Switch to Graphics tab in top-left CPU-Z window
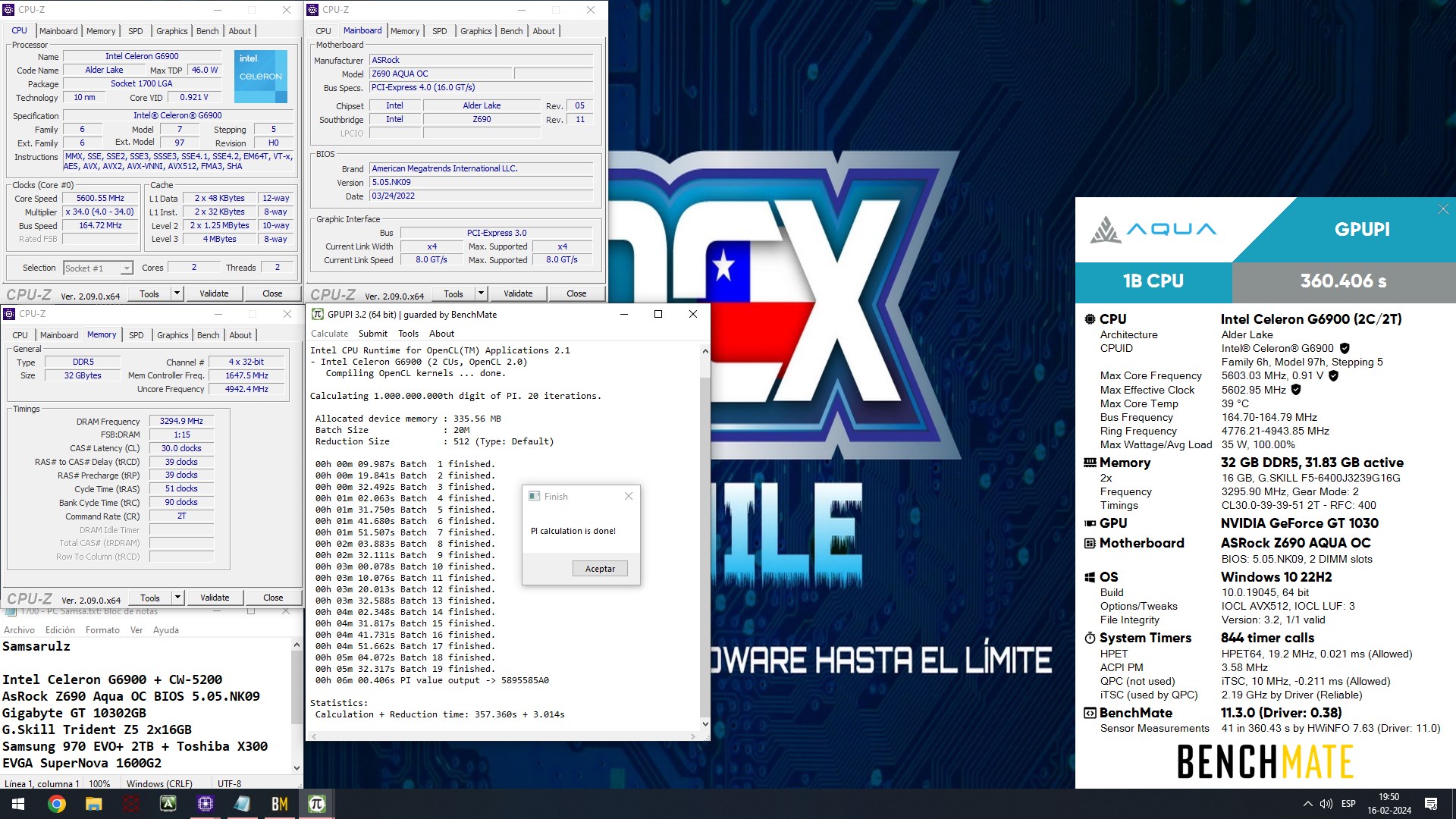 coord(171,31)
